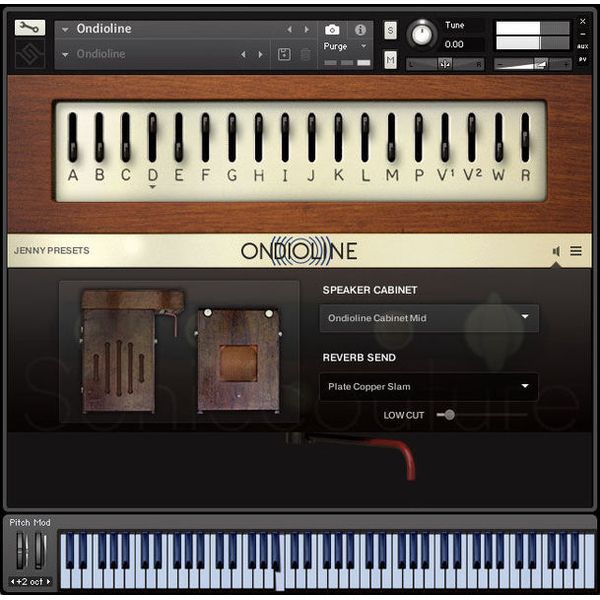Open the hamburger menu icon
This screenshot has height=600, width=600.
coord(576,251)
